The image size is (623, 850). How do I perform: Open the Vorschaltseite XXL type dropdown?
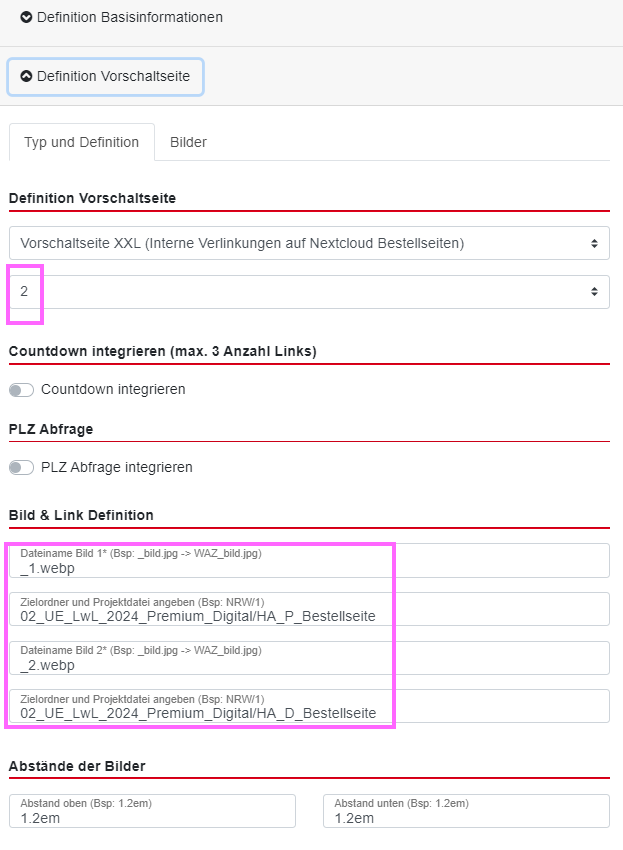[x=300, y=243]
